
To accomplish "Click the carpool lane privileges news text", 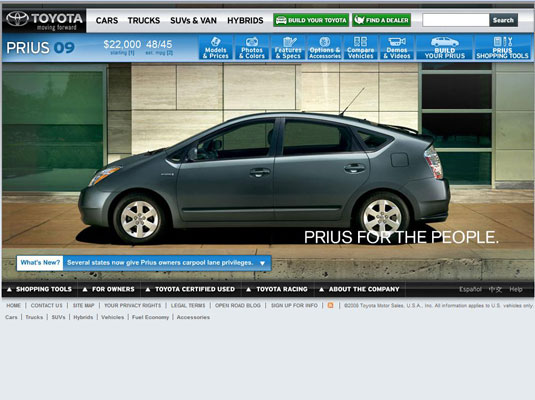I will pos(160,263).
